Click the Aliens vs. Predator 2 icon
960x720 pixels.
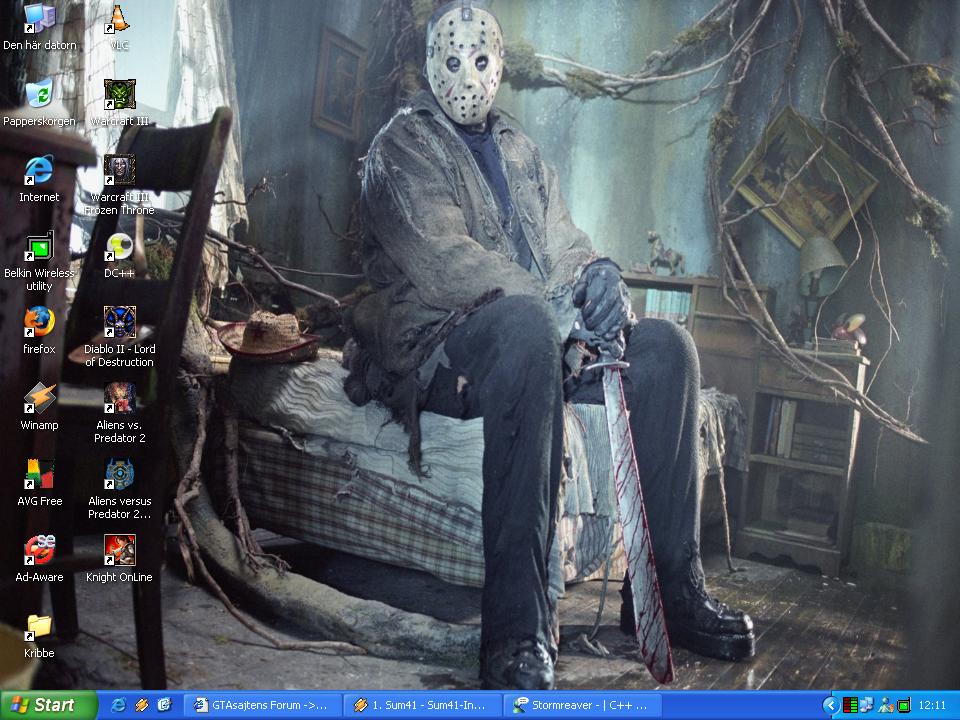click(x=119, y=413)
